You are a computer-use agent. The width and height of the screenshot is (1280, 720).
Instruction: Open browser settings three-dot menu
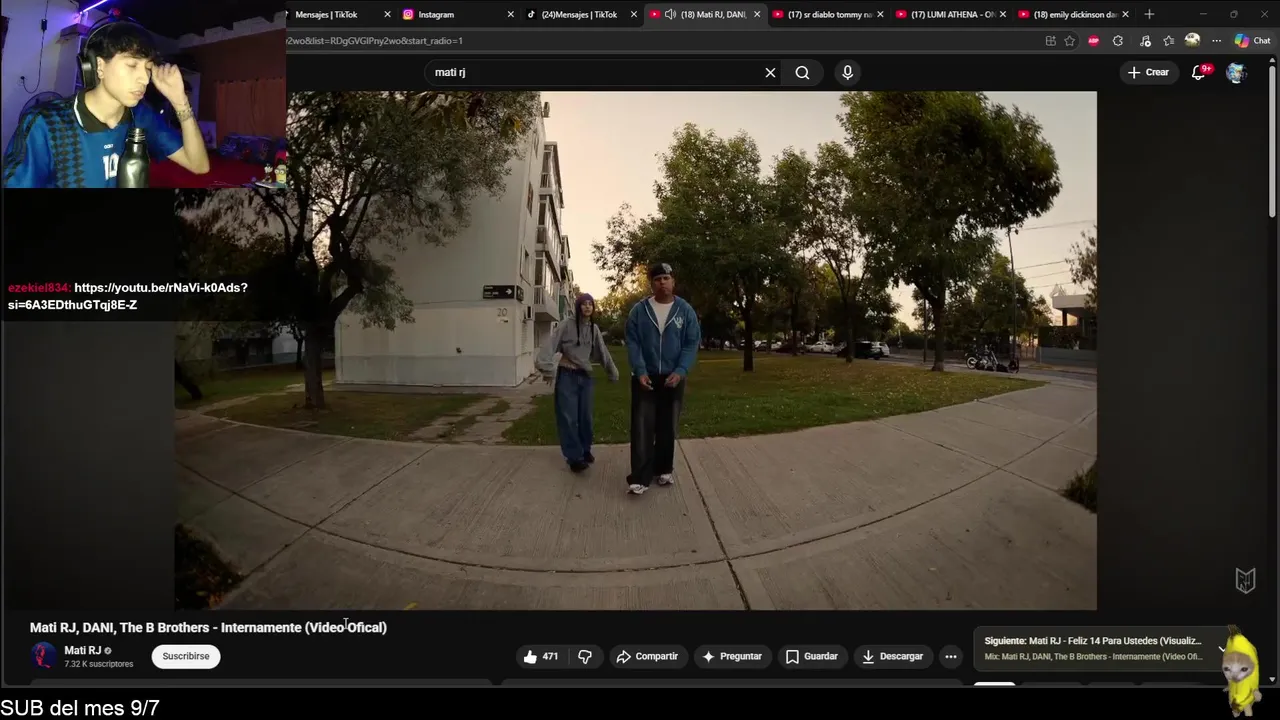(1216, 41)
